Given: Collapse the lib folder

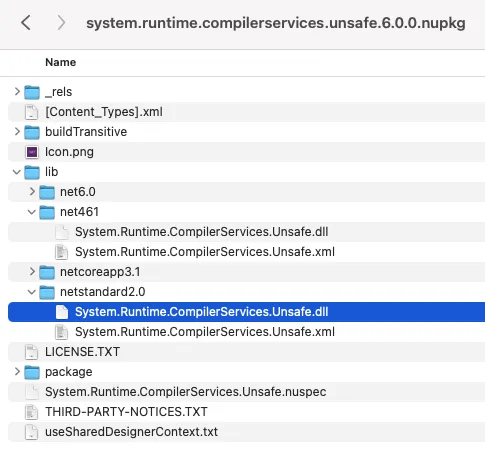Looking at the screenshot, I should tap(17, 172).
